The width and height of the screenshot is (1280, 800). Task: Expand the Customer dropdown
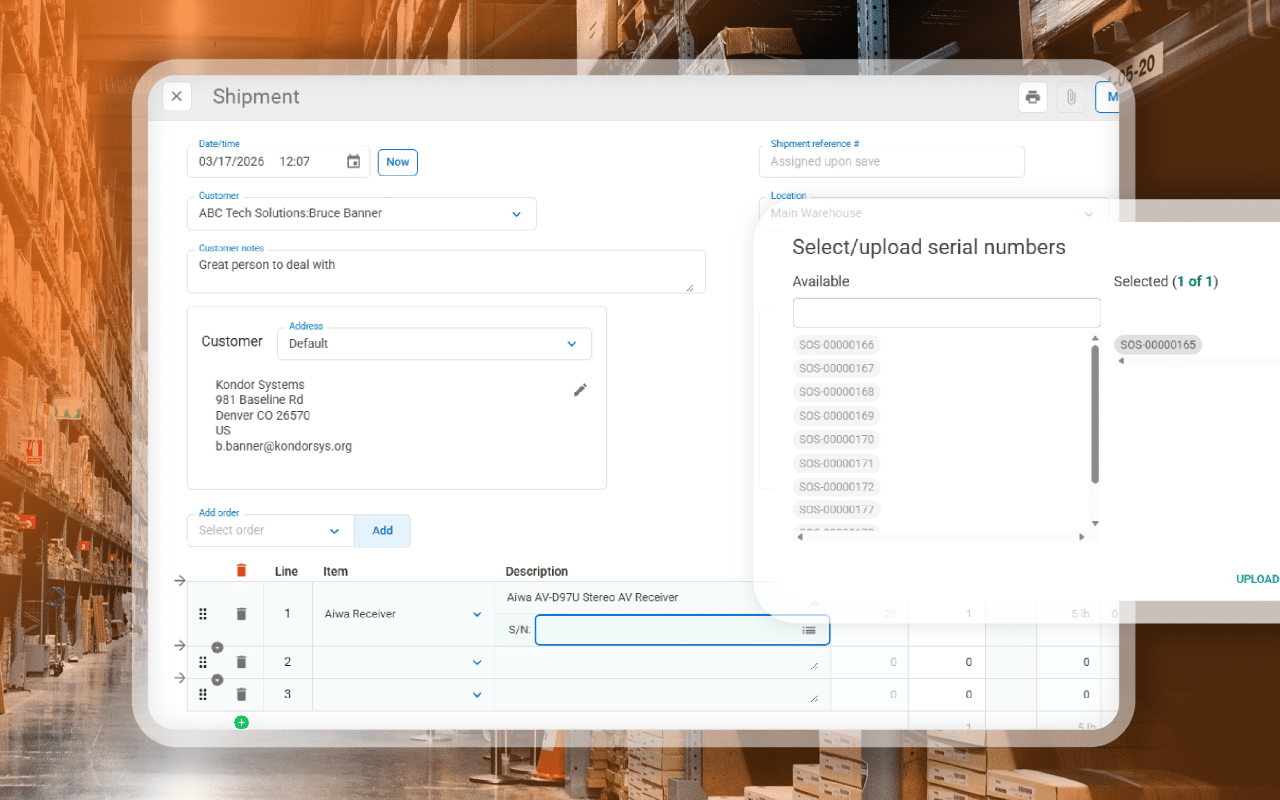click(516, 214)
